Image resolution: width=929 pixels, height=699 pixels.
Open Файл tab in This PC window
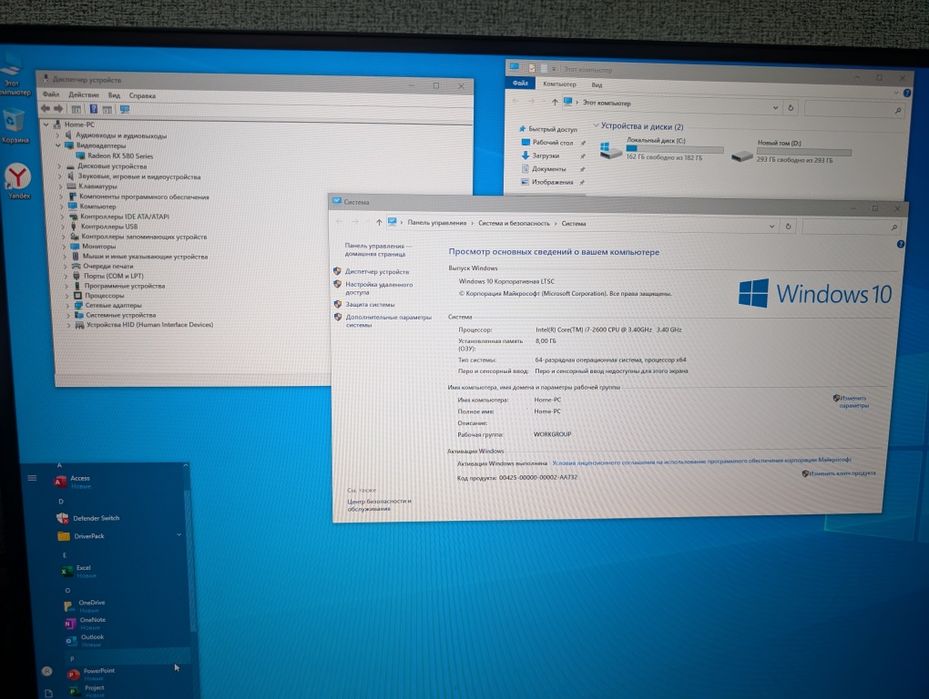click(520, 83)
